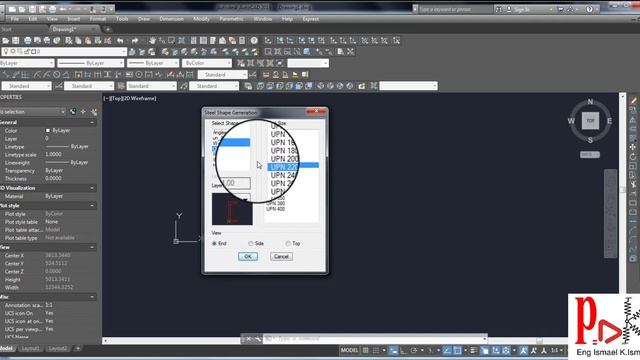Click the Lineweight display icon in status bar
Image resolution: width=640 pixels, height=360 pixels.
(x=473, y=350)
